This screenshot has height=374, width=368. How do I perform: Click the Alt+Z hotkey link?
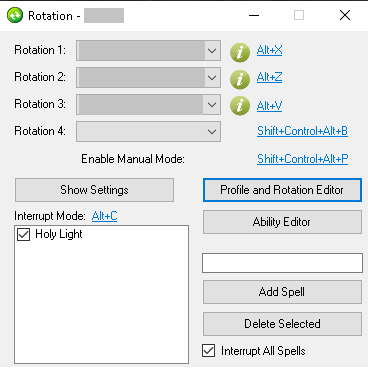coord(269,77)
